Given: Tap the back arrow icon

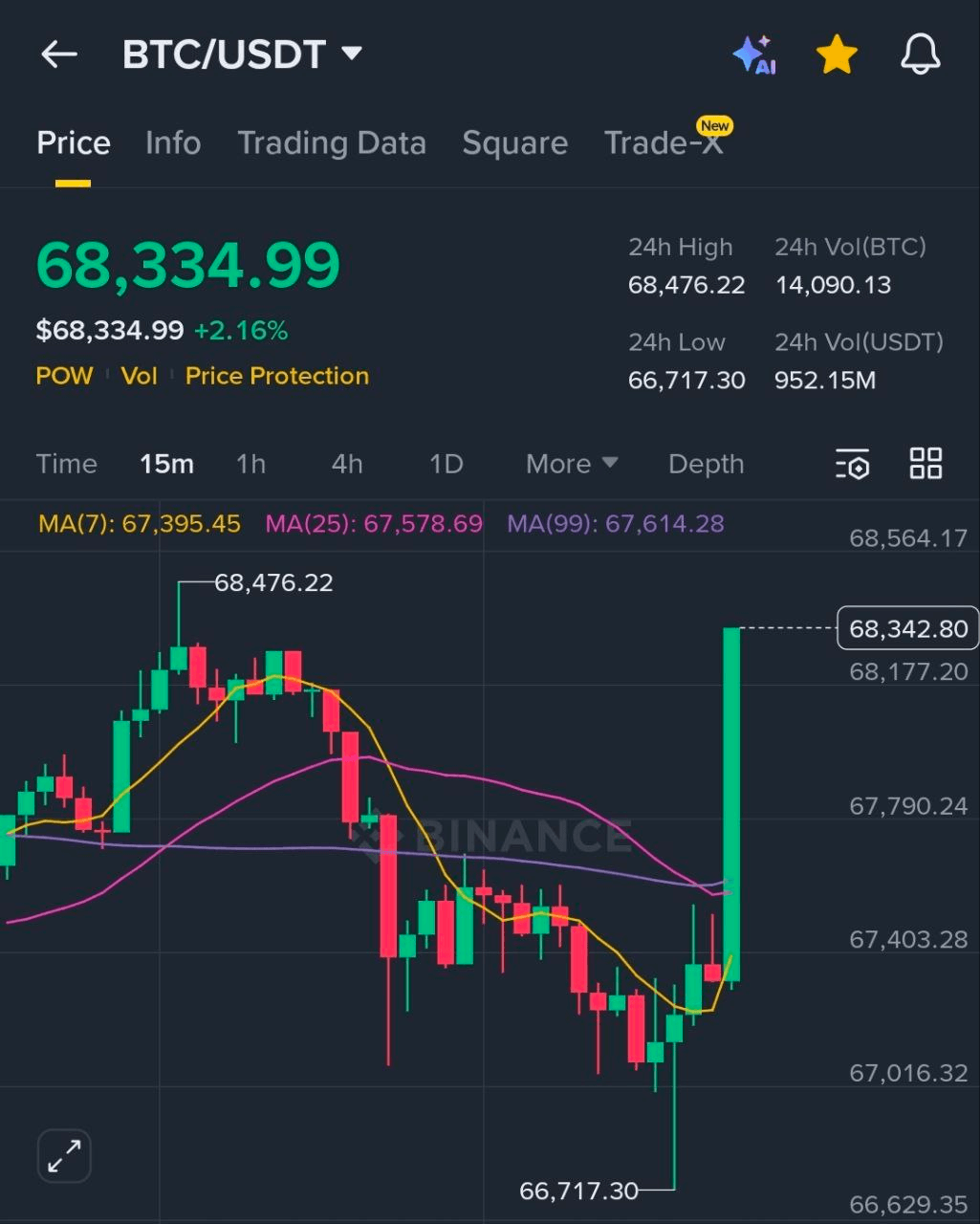Looking at the screenshot, I should 59,55.
